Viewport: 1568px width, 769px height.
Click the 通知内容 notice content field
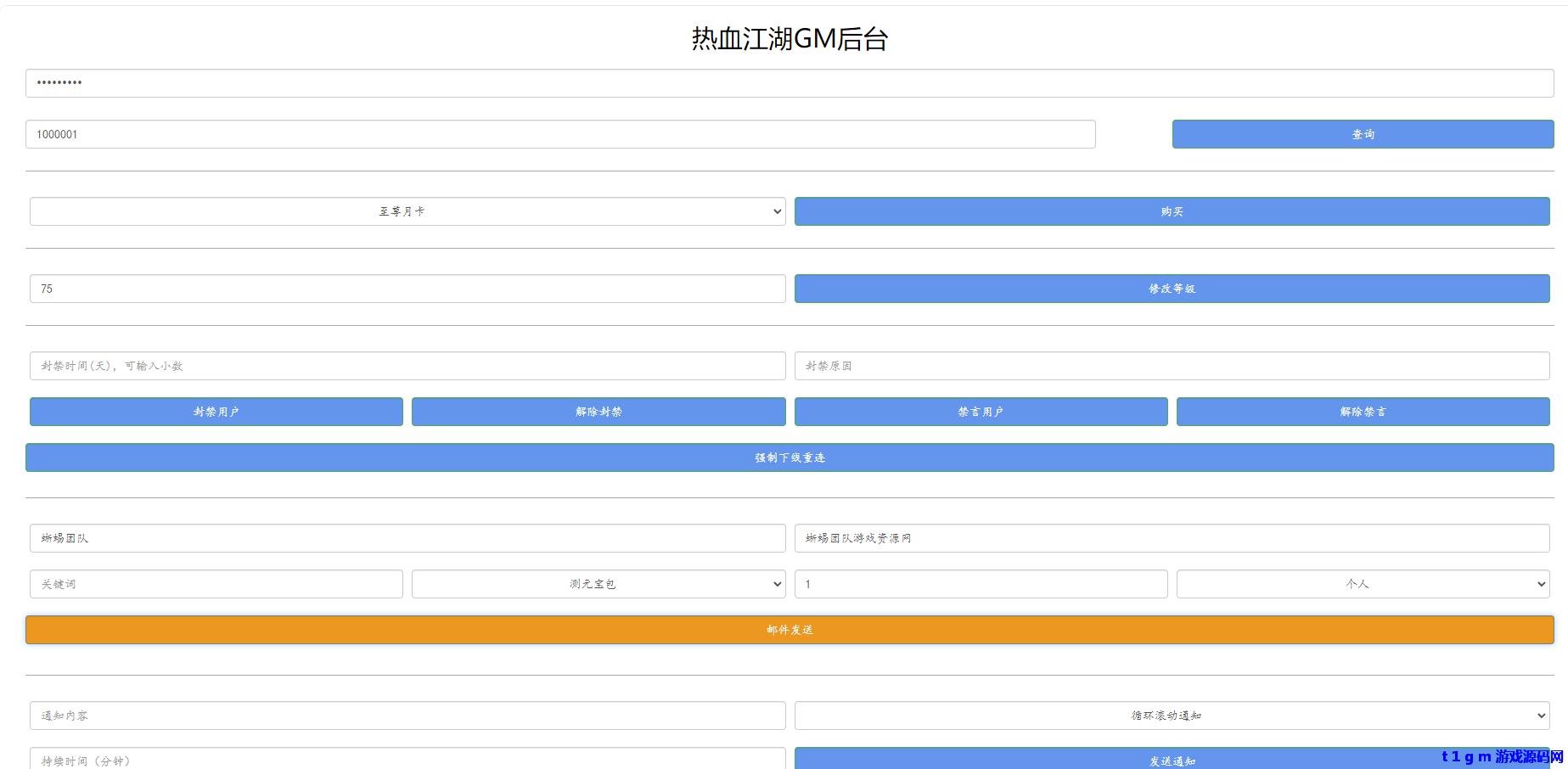(x=407, y=716)
